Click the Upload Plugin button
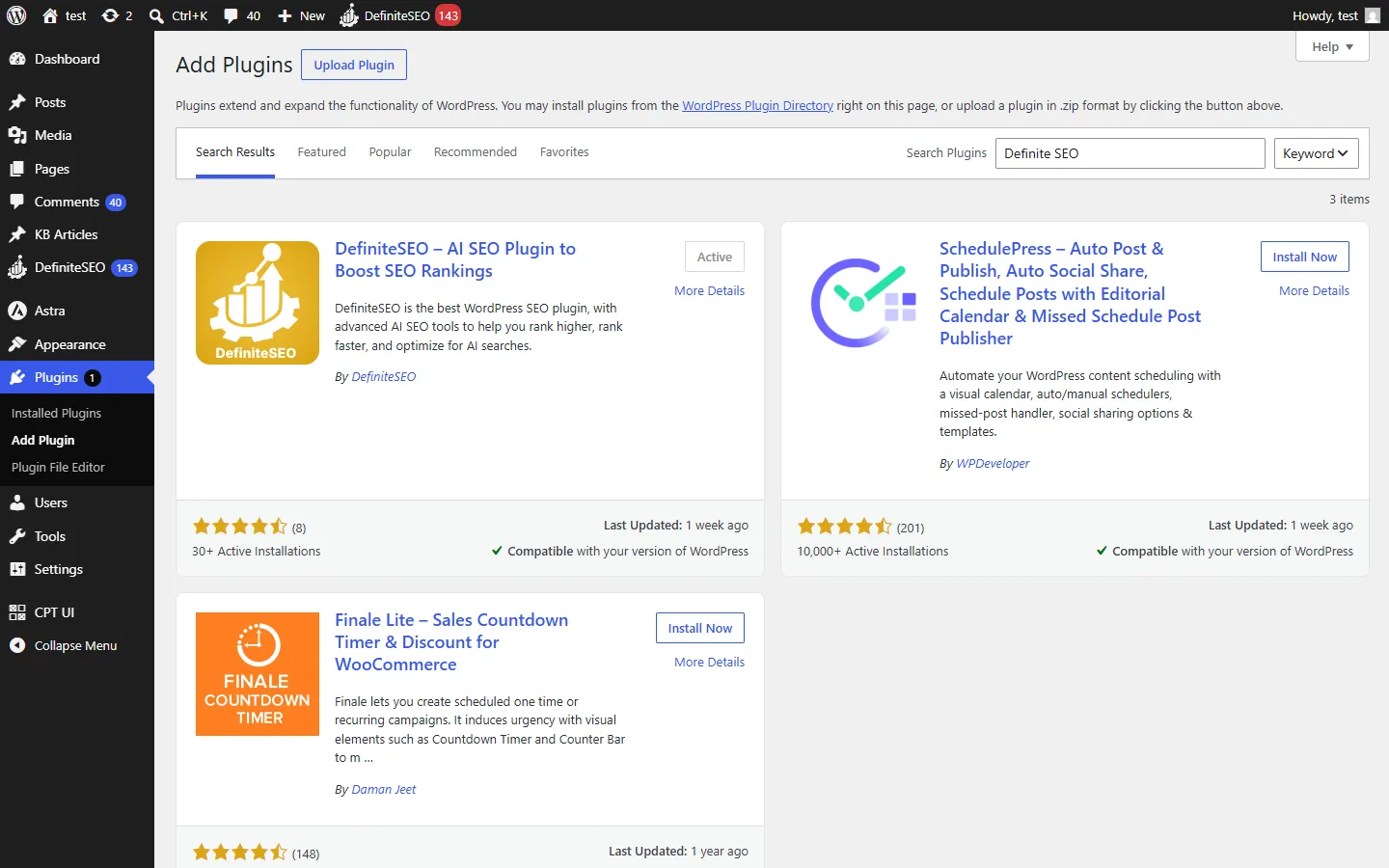Viewport: 1389px width, 868px height. coord(354,65)
